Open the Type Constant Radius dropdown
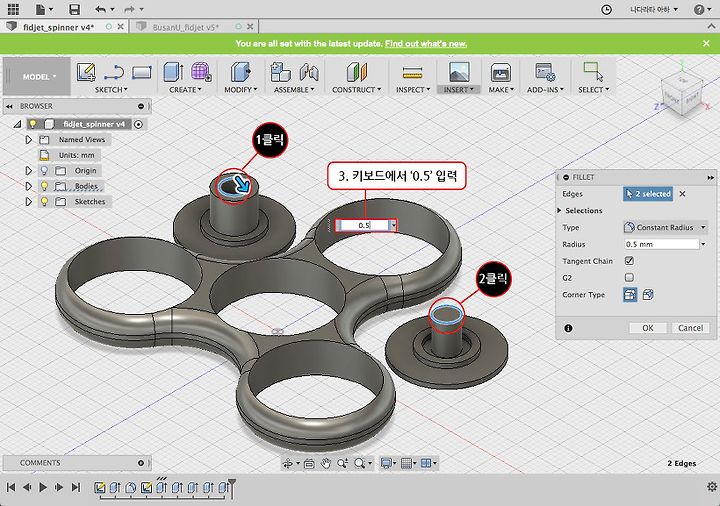The height and width of the screenshot is (506, 720). (x=665, y=227)
